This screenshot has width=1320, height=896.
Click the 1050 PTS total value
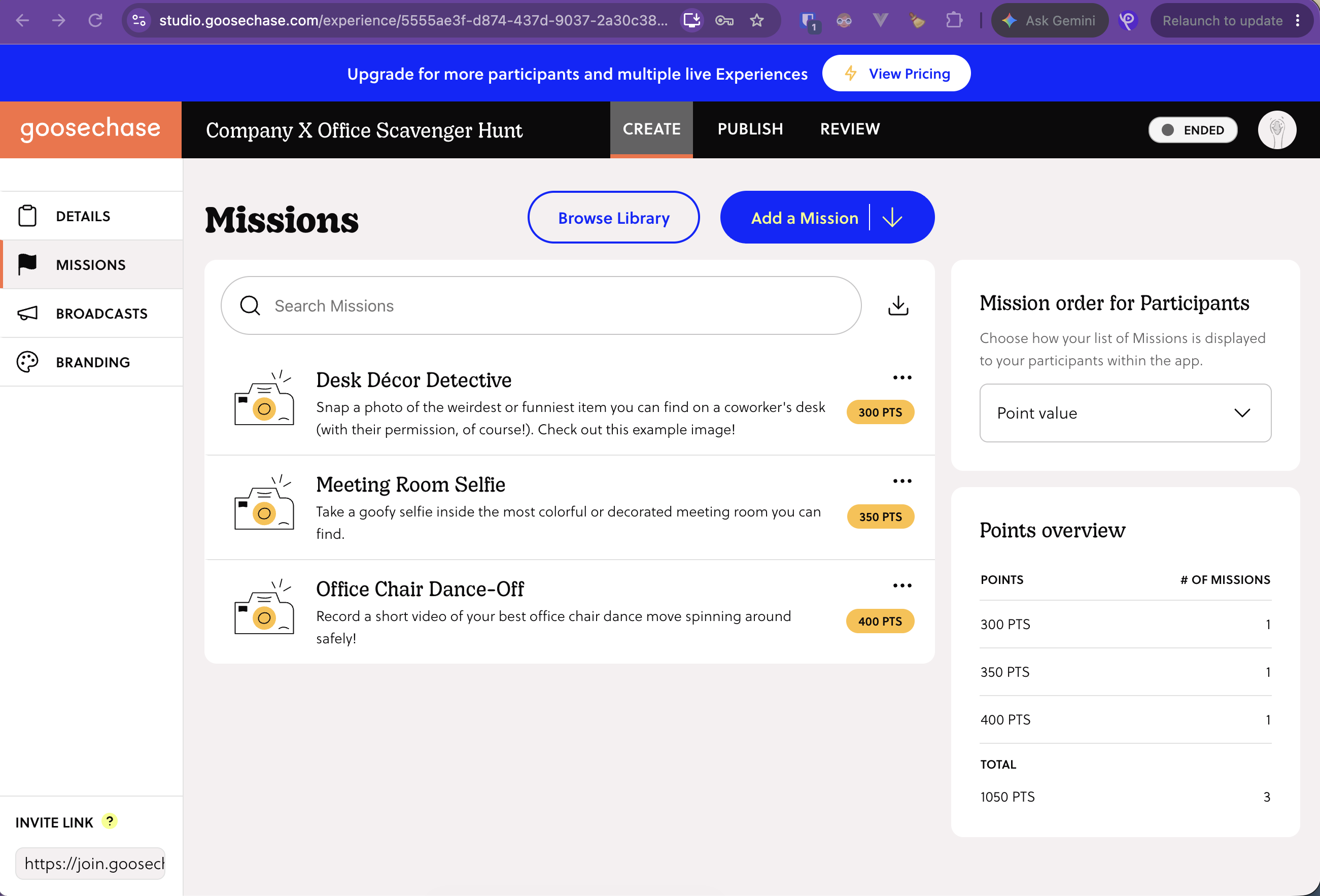pos(1007,797)
